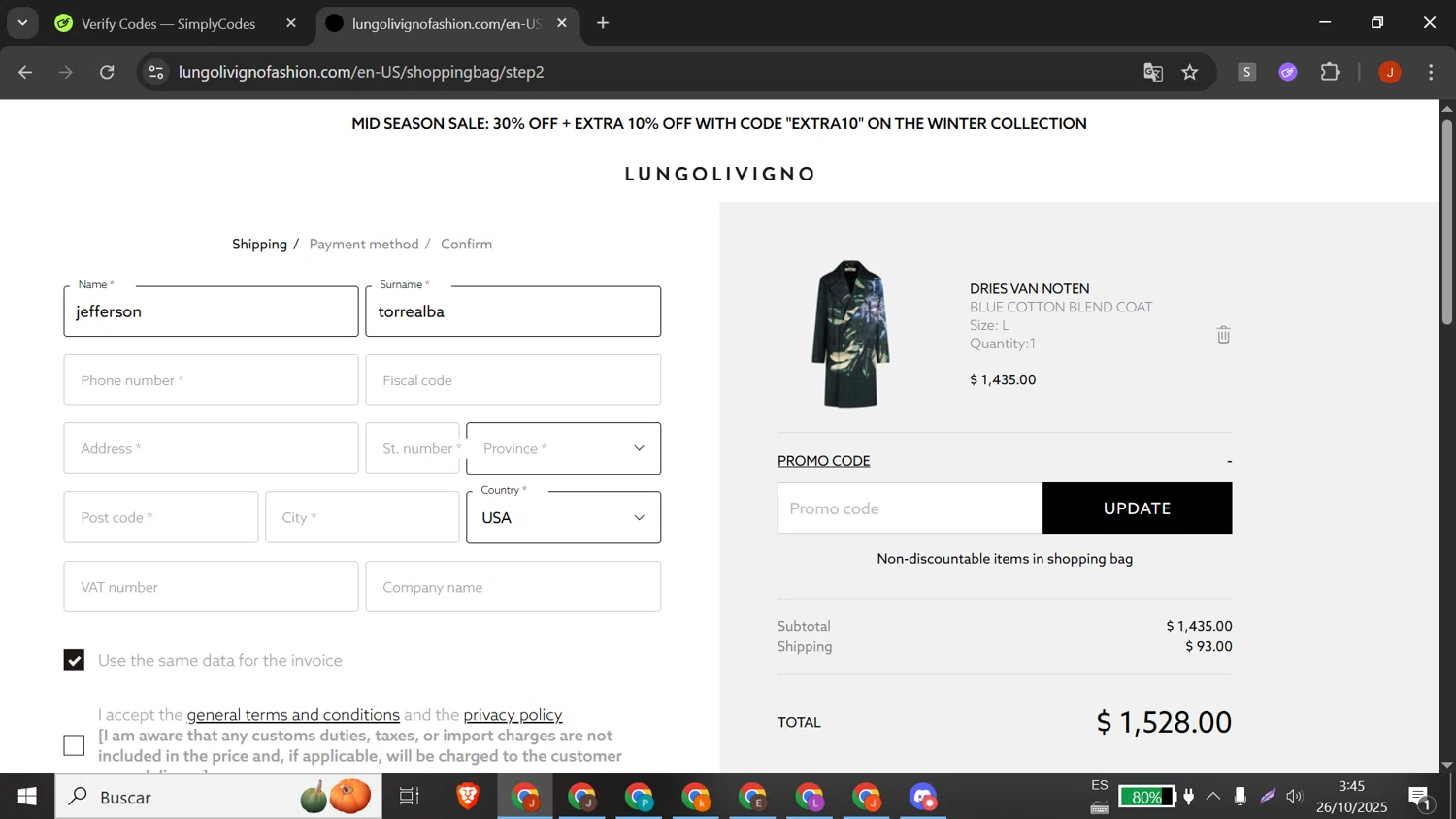Screen dimensions: 1456x819
Task: Focus the St. number field
Action: click(x=413, y=448)
